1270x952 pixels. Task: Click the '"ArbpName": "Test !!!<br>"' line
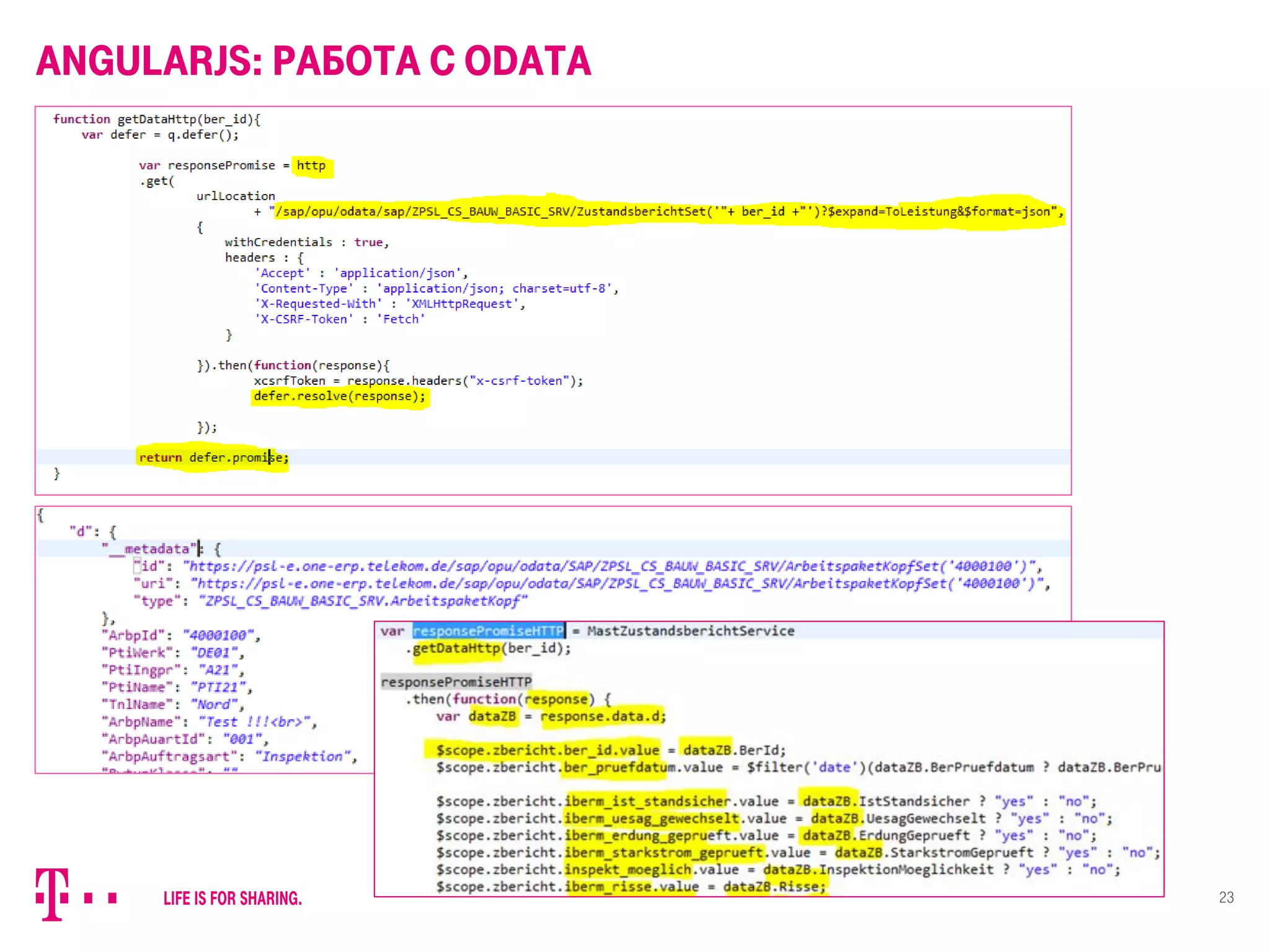[x=210, y=722]
